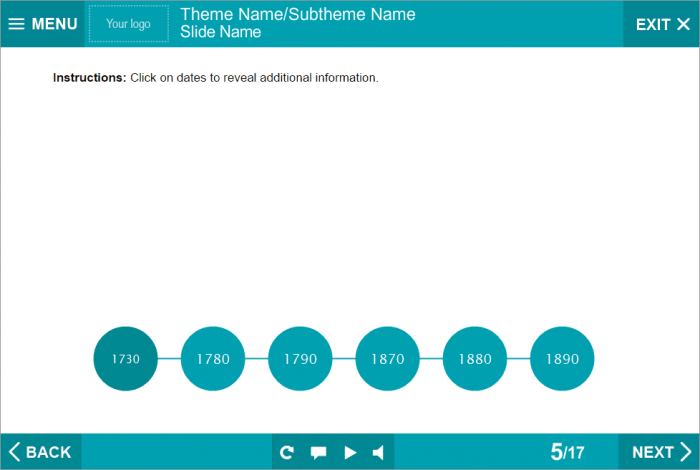Viewport: 700px width, 470px height.
Task: Reveal information for the 1780 circle
Action: coord(213,359)
